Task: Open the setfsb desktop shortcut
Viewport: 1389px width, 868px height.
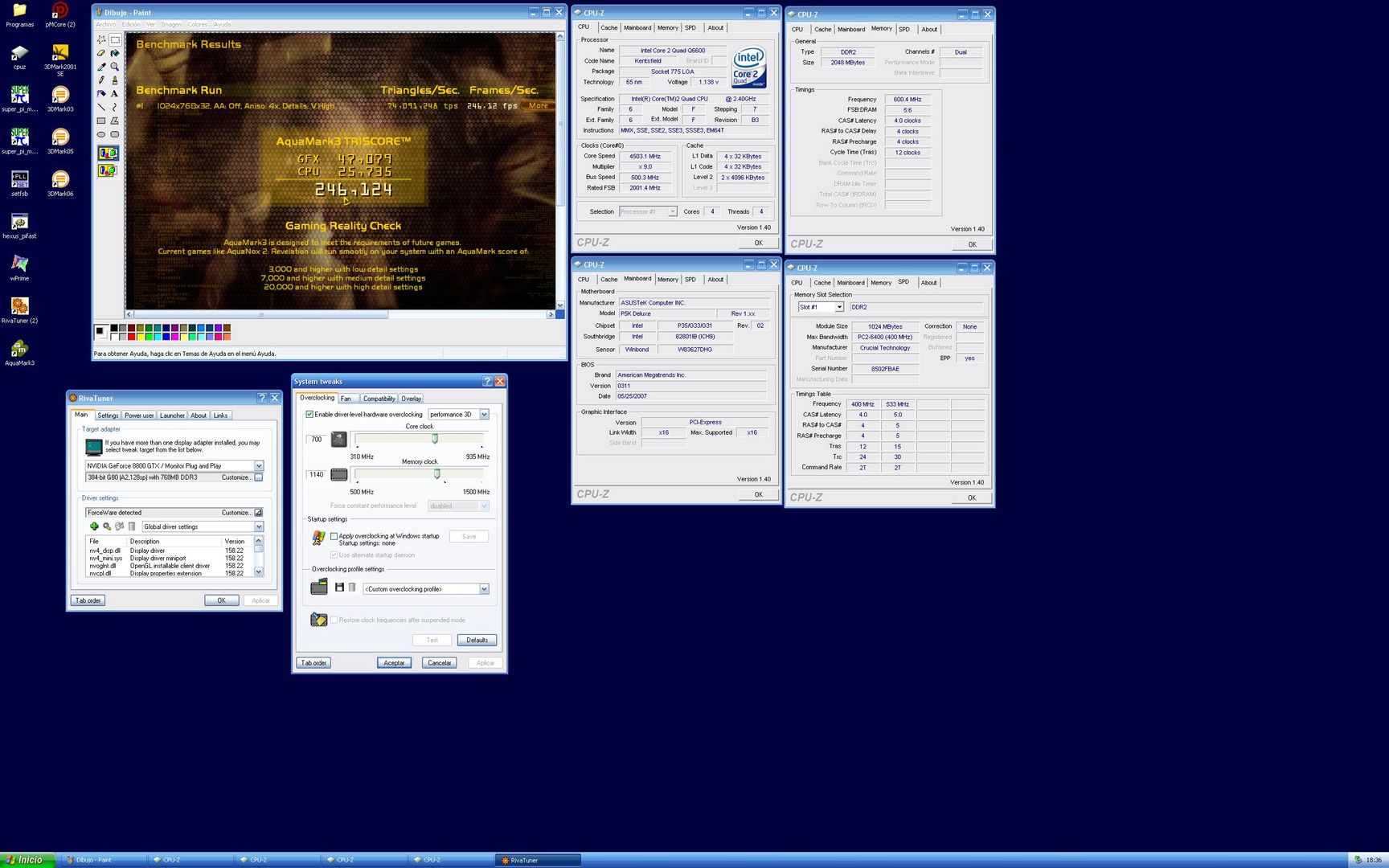Action: [x=19, y=182]
